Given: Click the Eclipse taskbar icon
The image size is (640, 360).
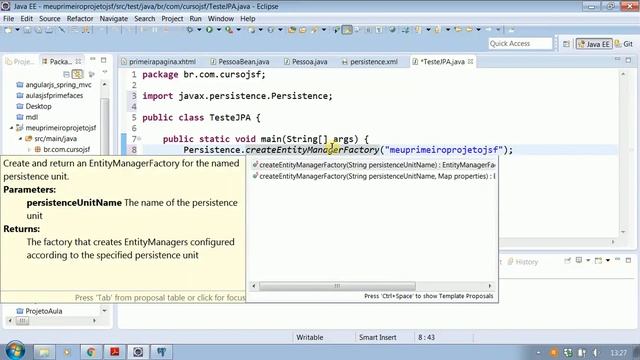Looking at the screenshot, I should pyautogui.click(x=138, y=352).
